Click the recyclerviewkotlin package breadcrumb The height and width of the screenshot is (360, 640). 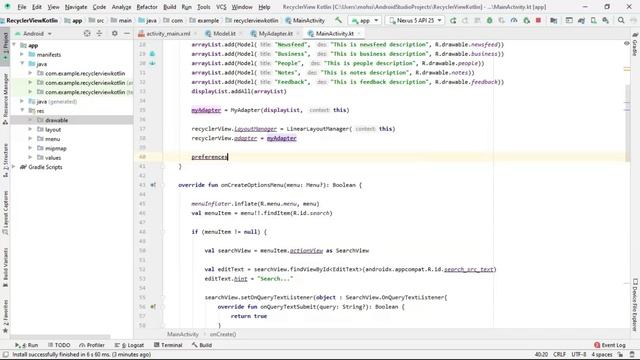tap(252, 20)
